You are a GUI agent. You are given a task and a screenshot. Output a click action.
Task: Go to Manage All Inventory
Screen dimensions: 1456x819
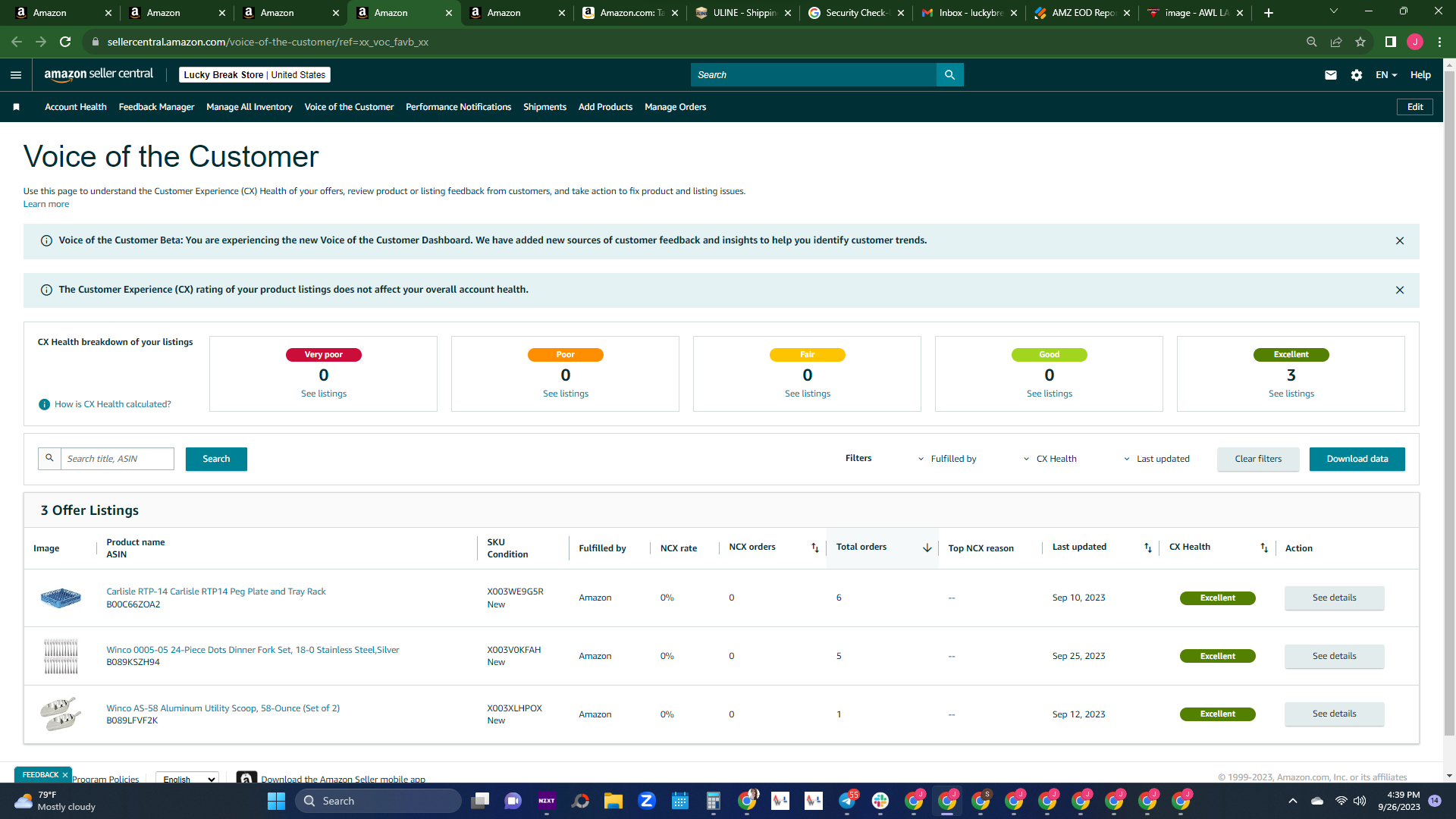(x=249, y=107)
